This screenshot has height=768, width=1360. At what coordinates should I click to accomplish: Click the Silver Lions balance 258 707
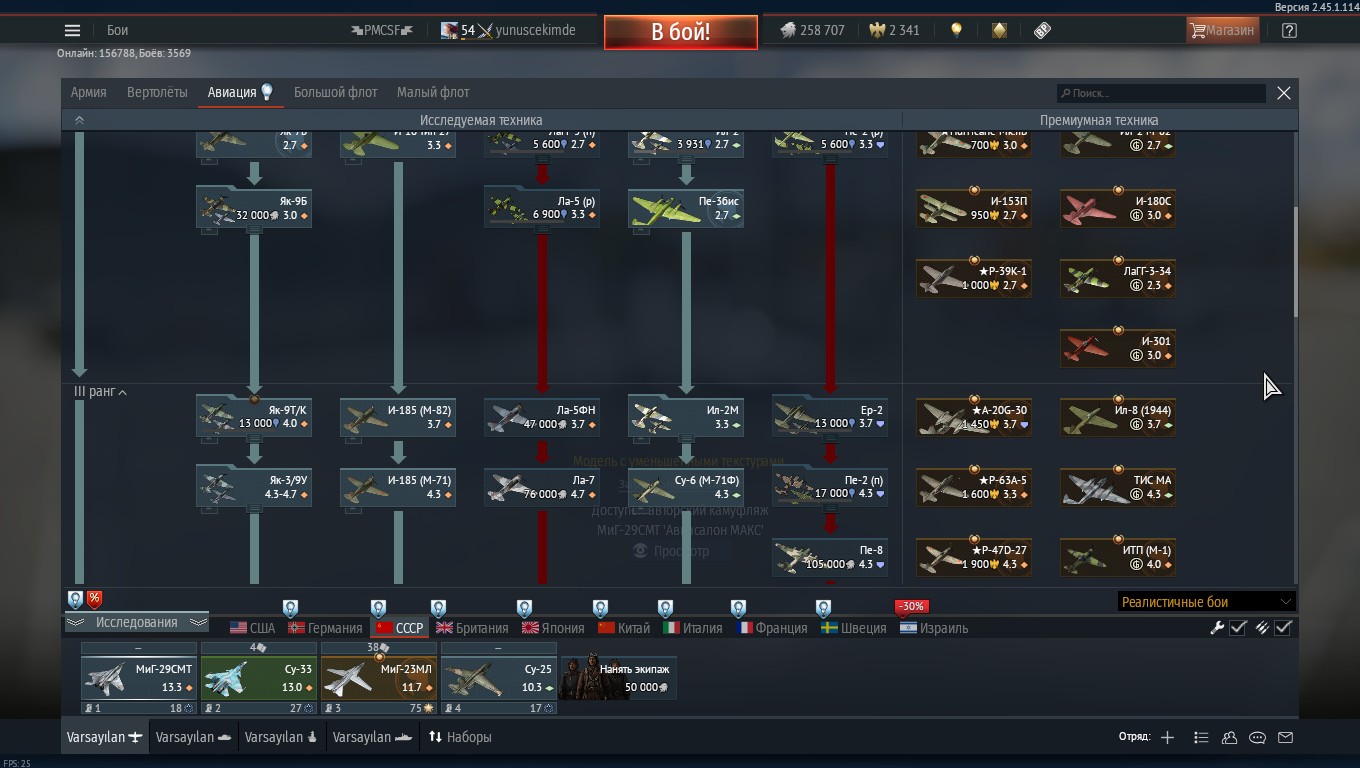point(813,30)
